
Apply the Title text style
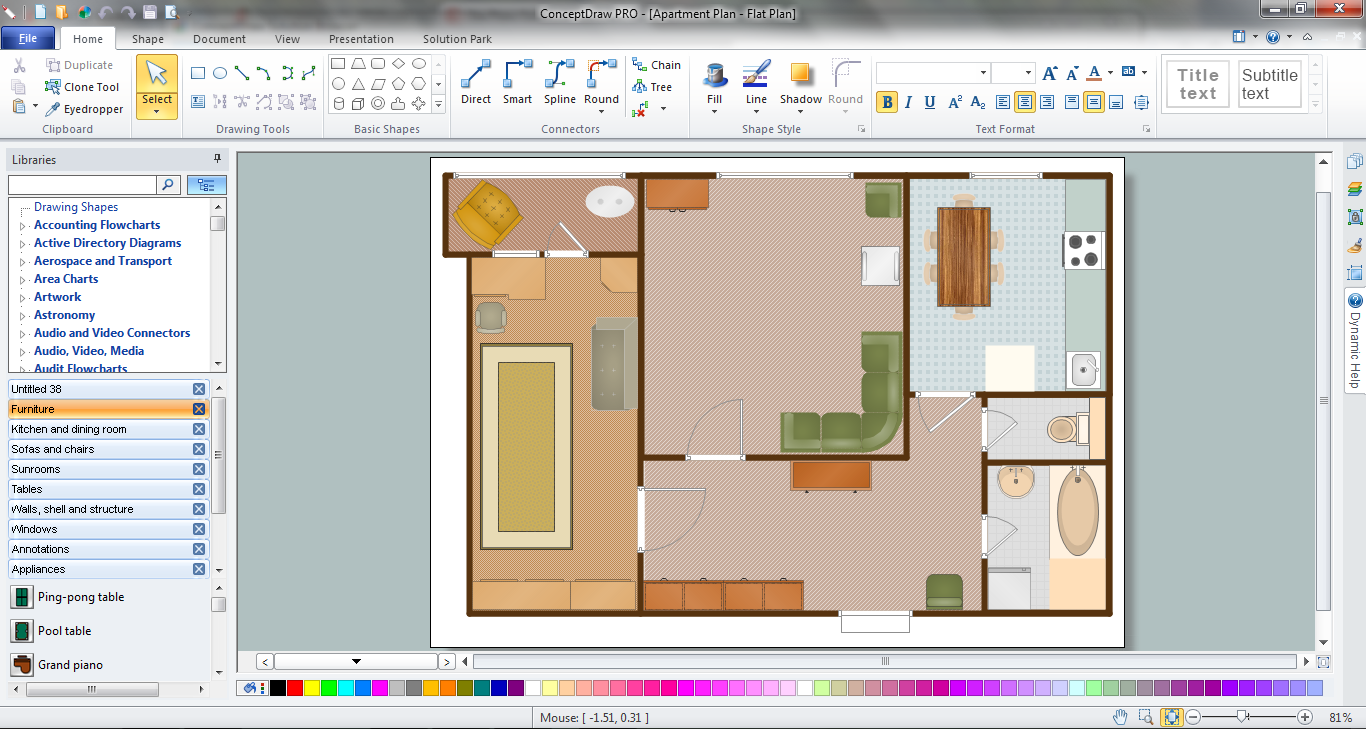click(x=1197, y=84)
